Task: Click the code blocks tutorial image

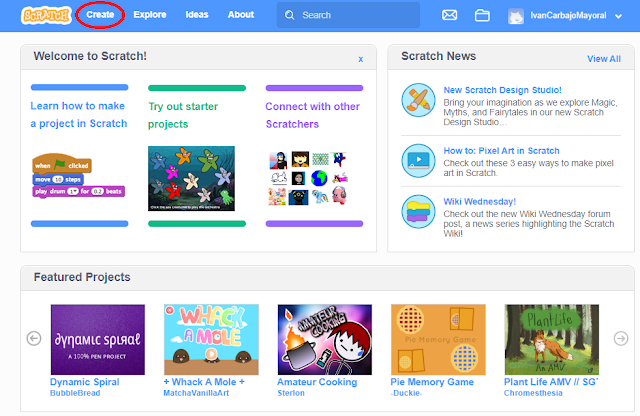Action: [x=79, y=176]
